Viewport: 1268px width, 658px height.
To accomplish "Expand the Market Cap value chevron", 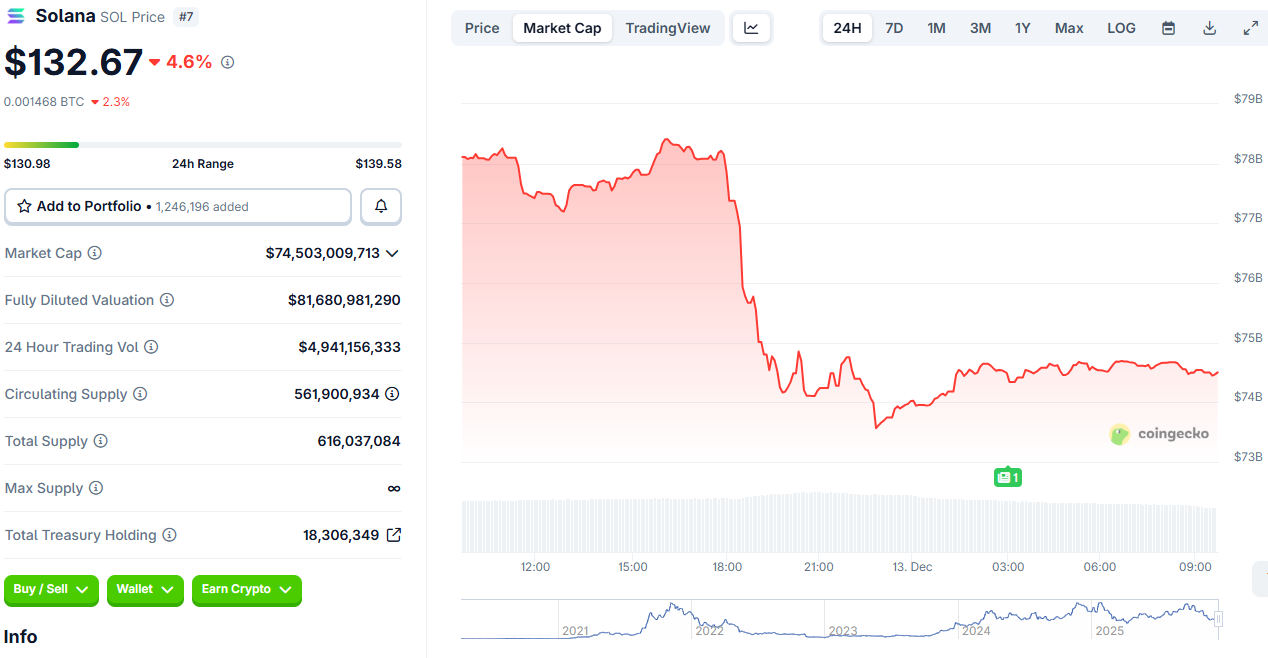I will tap(392, 253).
